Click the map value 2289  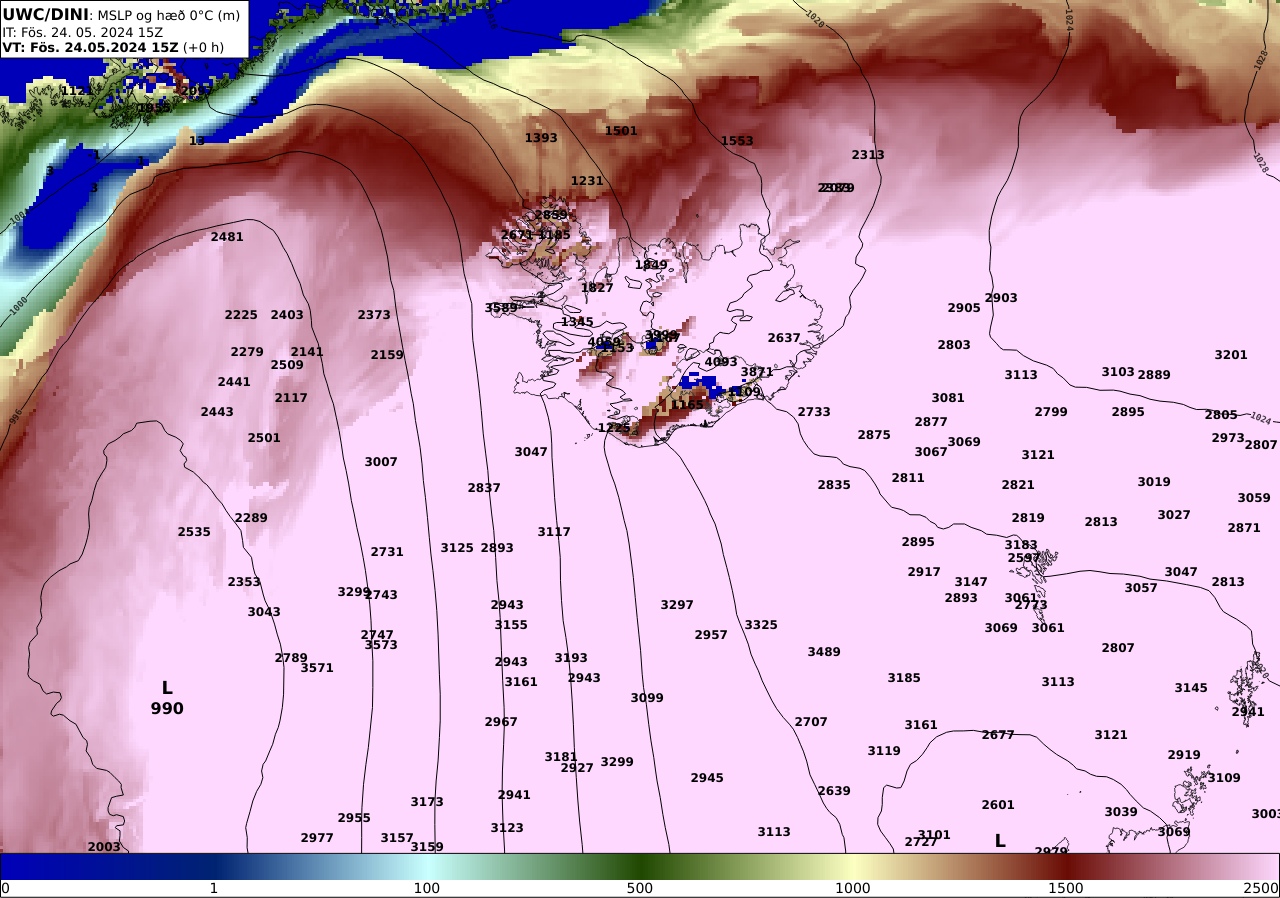[x=251, y=518]
